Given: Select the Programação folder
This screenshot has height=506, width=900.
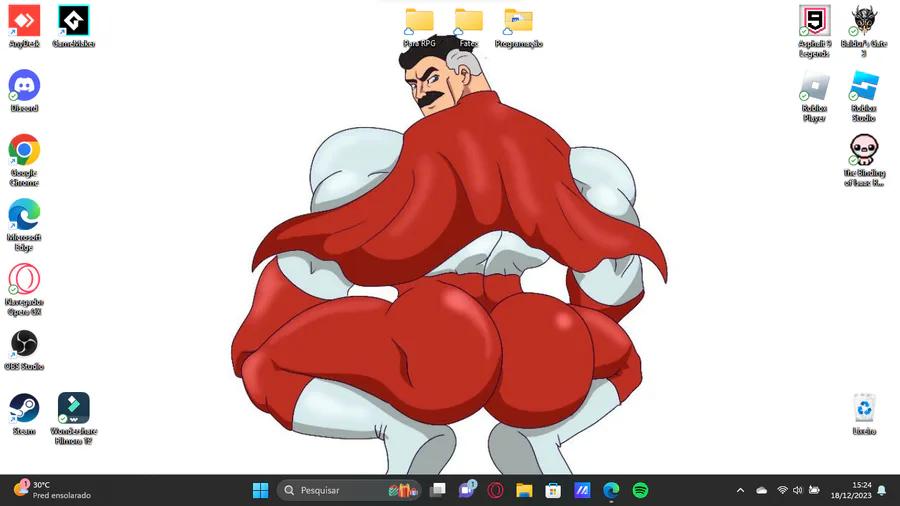Looking at the screenshot, I should coord(518,27).
